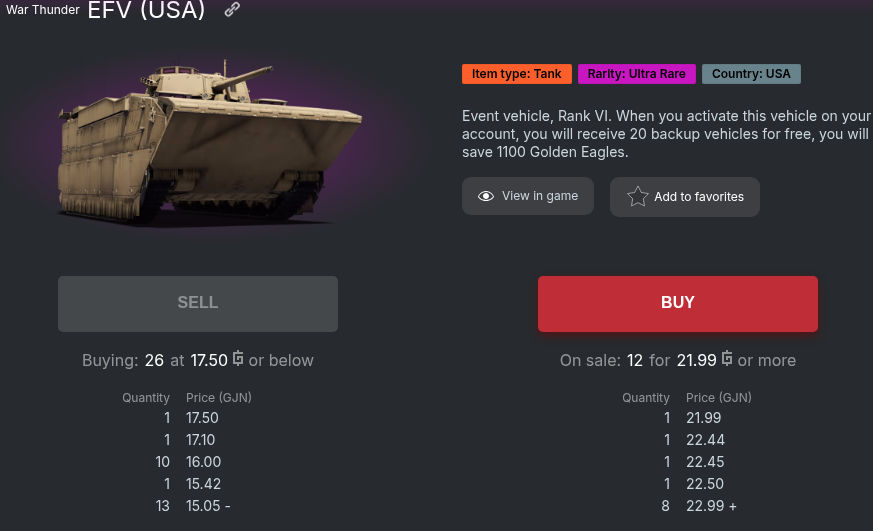Select the Rarity: Ultra Rare tag
The height and width of the screenshot is (531, 873).
click(x=636, y=74)
